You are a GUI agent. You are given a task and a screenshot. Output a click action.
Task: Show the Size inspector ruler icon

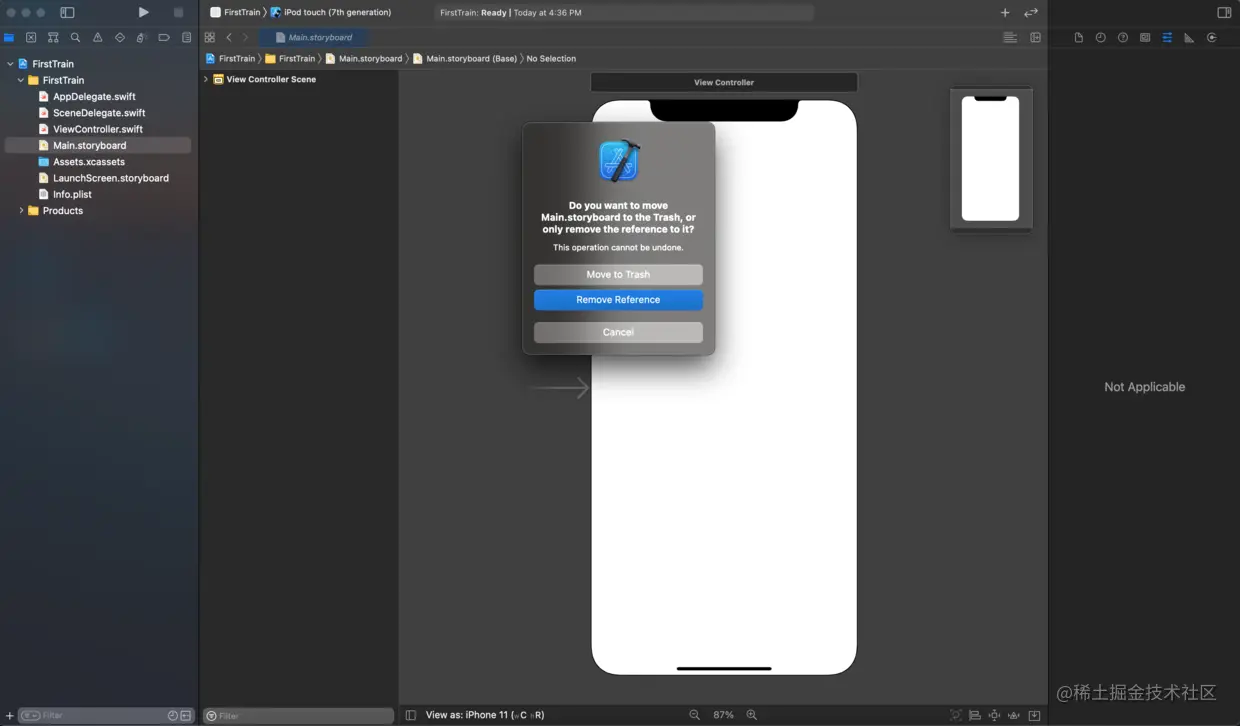[x=1189, y=37]
